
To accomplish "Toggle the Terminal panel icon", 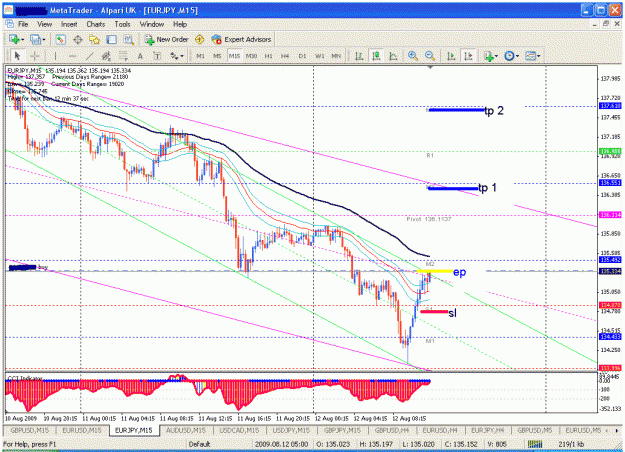I will click(112, 39).
